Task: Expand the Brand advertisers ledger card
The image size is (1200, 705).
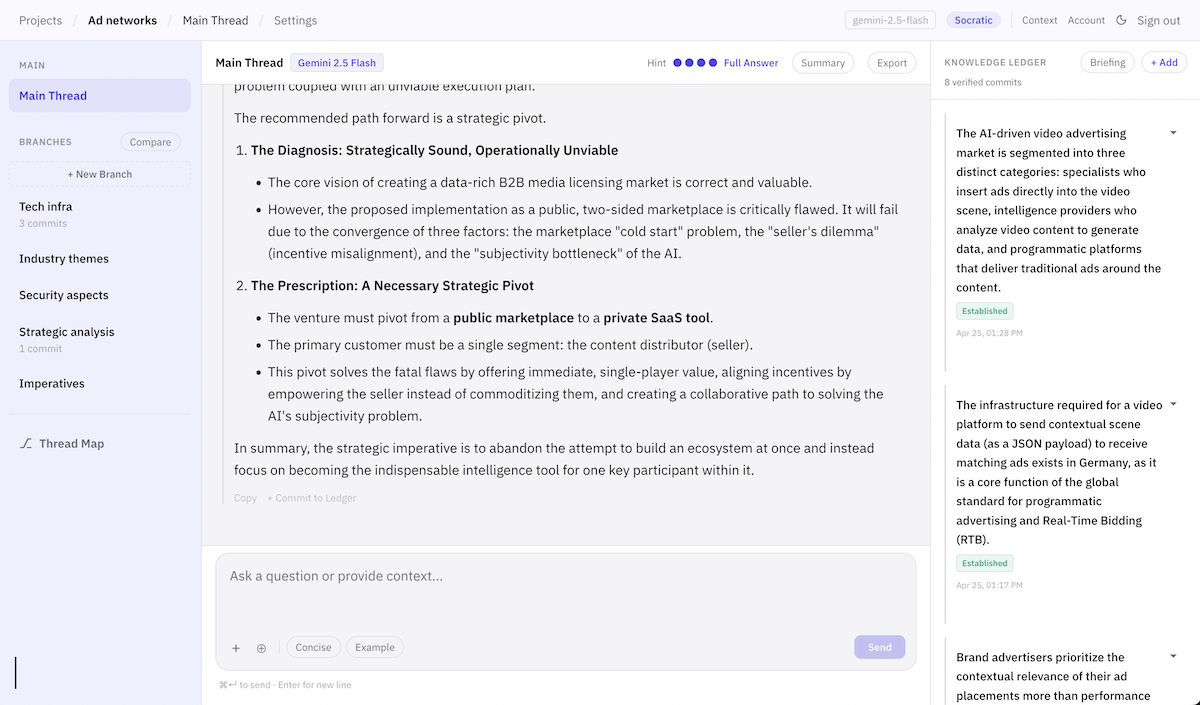Action: point(1173,655)
